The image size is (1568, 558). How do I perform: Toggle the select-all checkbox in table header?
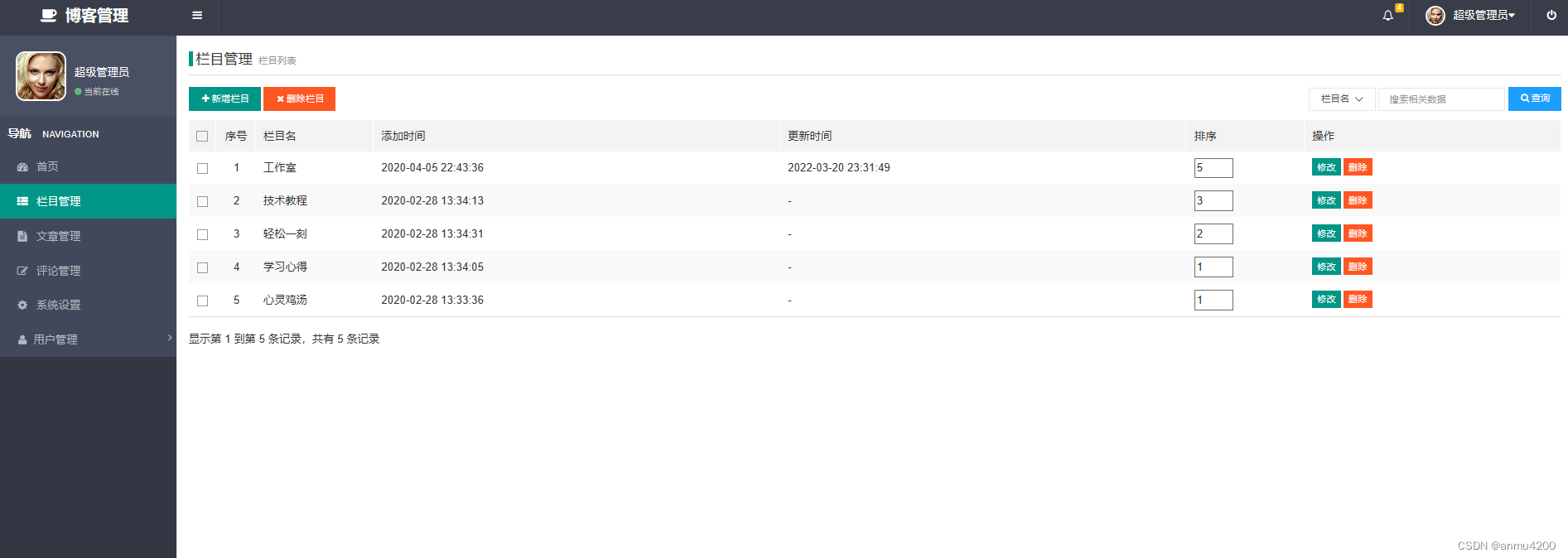(x=202, y=136)
